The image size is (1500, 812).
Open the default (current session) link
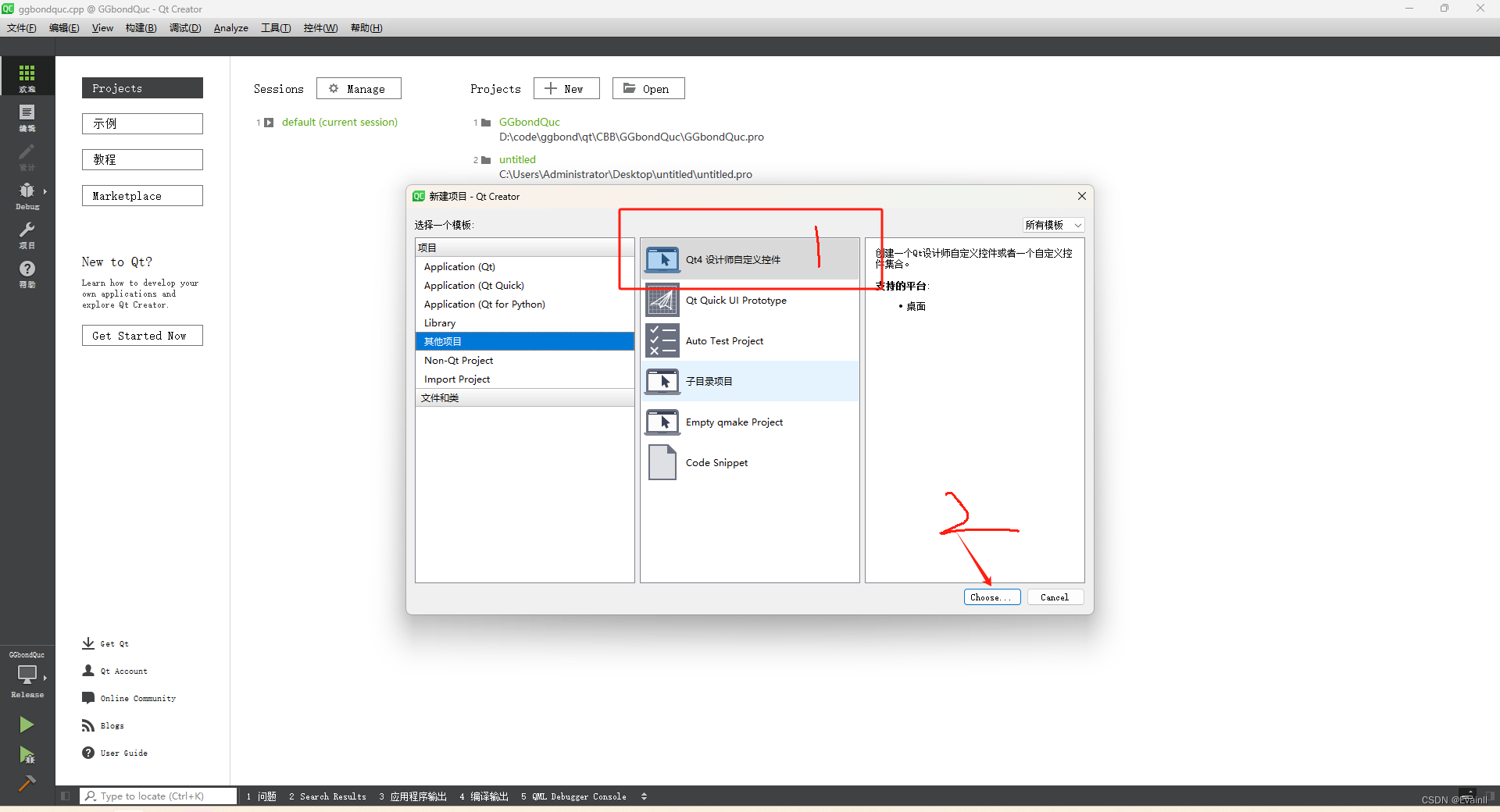pyautogui.click(x=340, y=123)
